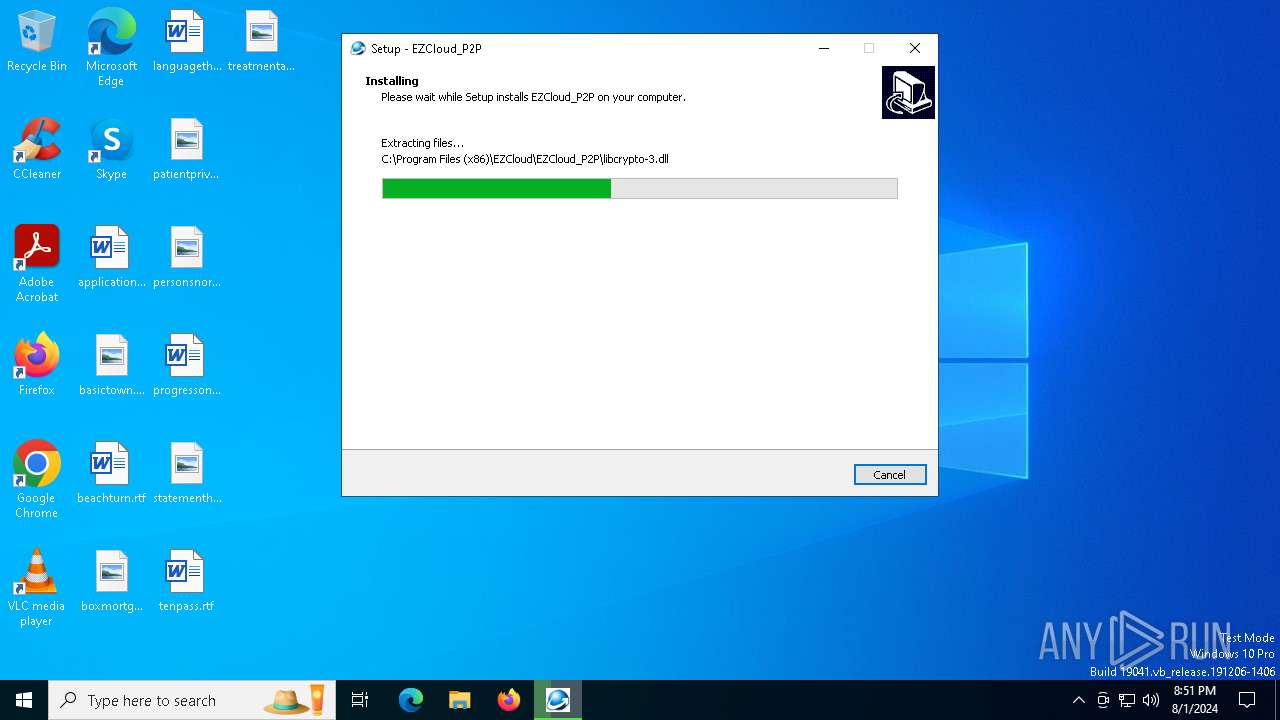Image resolution: width=1280 pixels, height=720 pixels.
Task: Open the volume control tray icon
Action: (x=1151, y=700)
